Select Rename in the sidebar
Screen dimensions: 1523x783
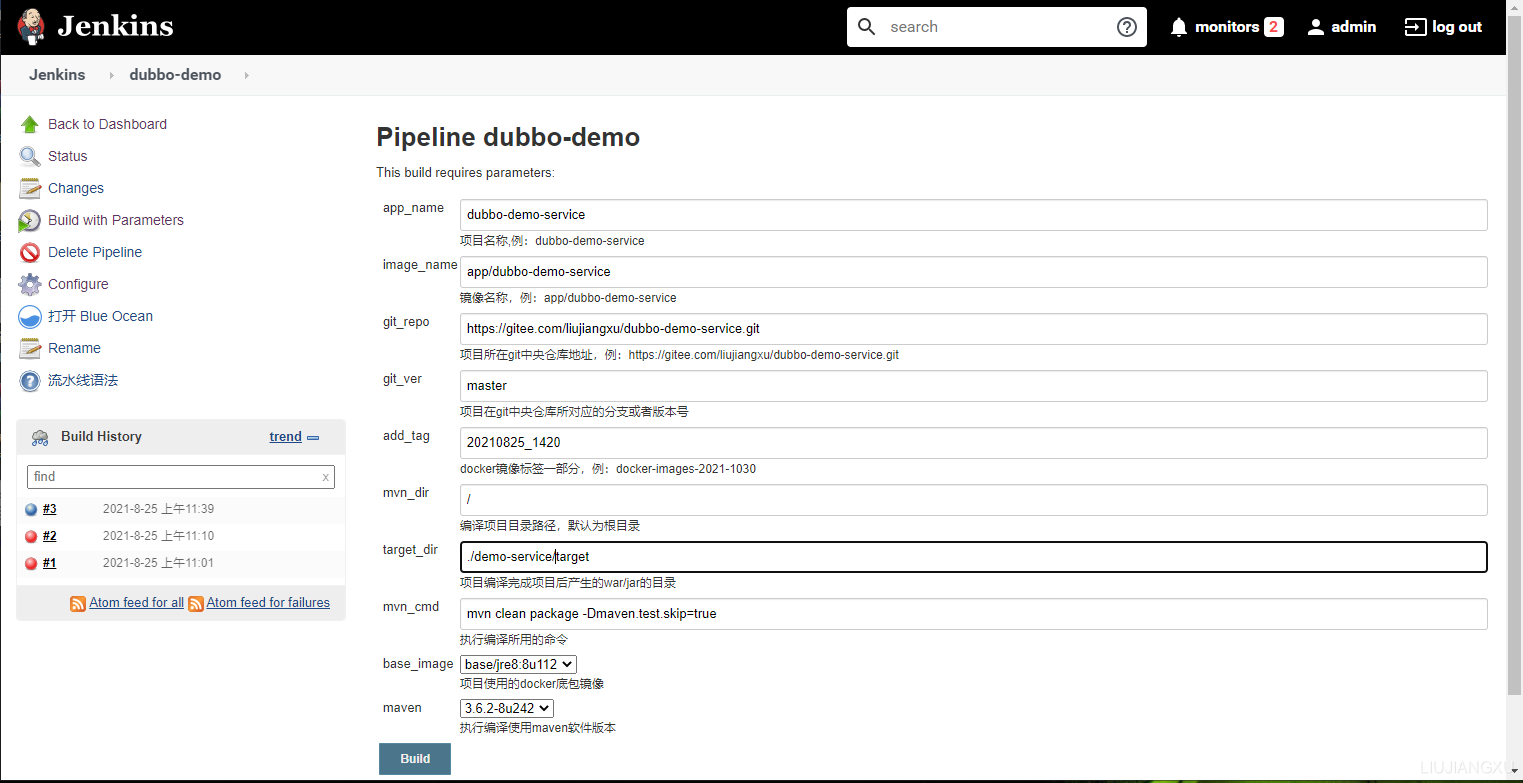(74, 348)
